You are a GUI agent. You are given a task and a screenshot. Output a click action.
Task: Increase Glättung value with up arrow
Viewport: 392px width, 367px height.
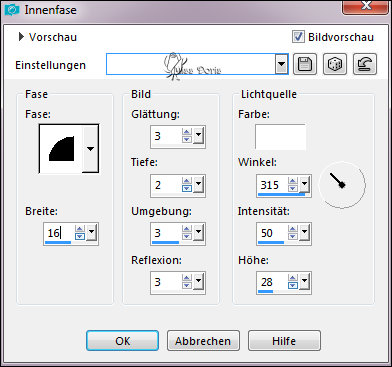(x=187, y=133)
